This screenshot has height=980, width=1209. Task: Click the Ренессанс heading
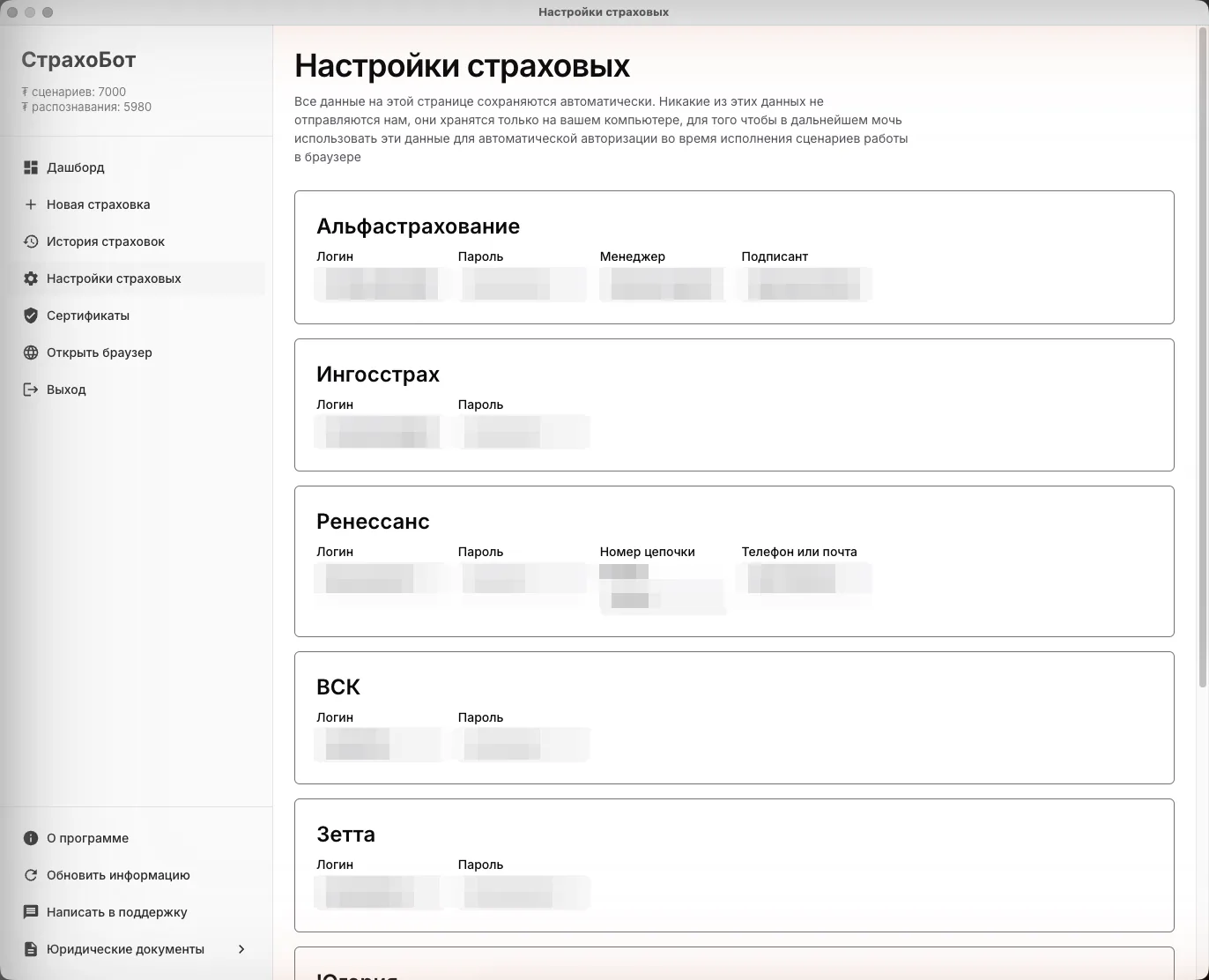coord(373,522)
